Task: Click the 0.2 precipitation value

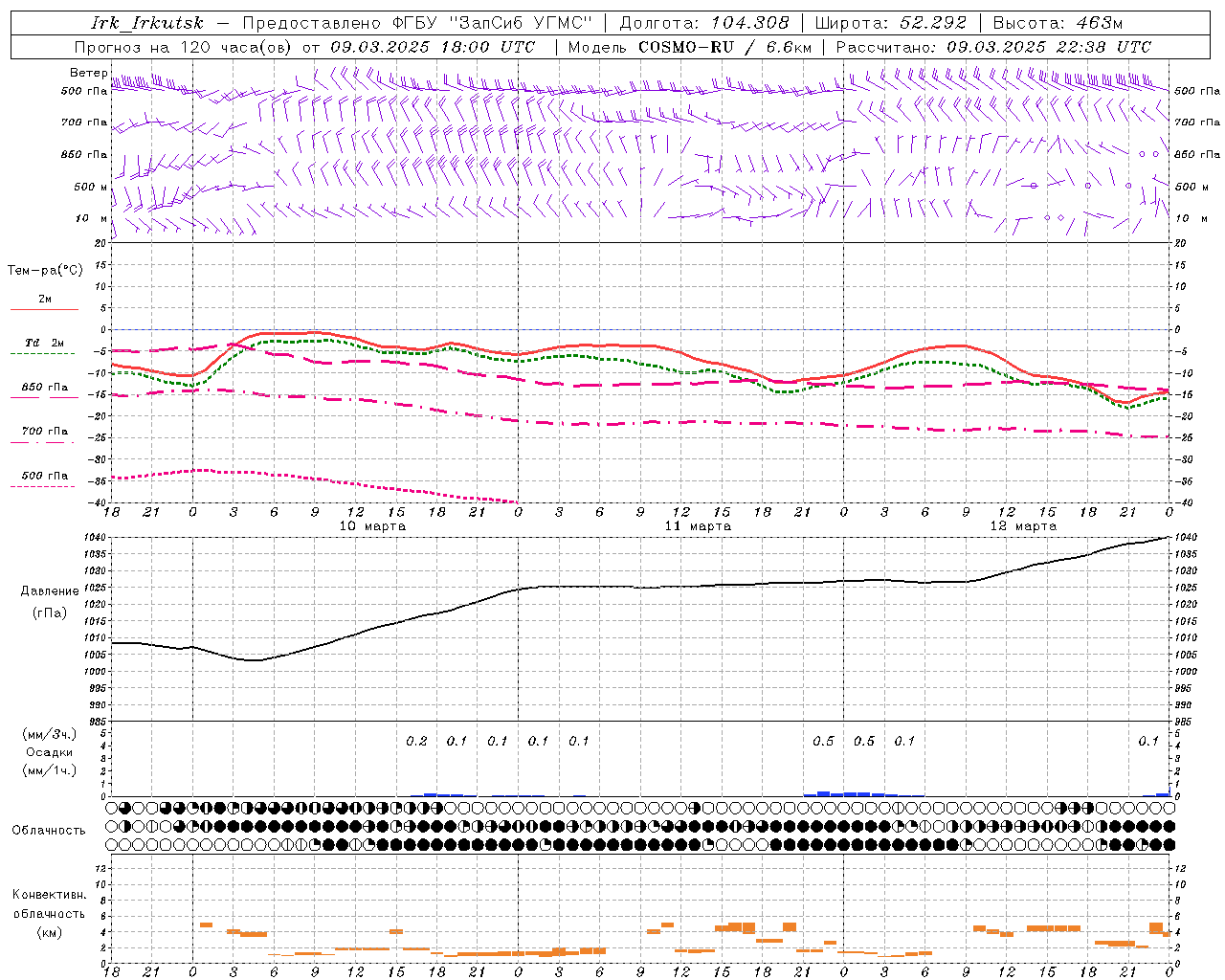Action: pyautogui.click(x=416, y=741)
